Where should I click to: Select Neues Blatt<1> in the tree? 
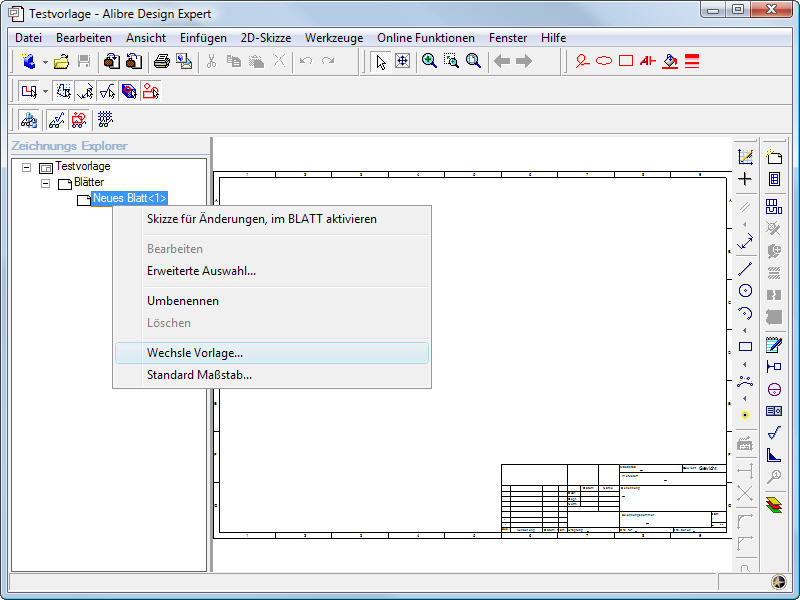point(130,198)
